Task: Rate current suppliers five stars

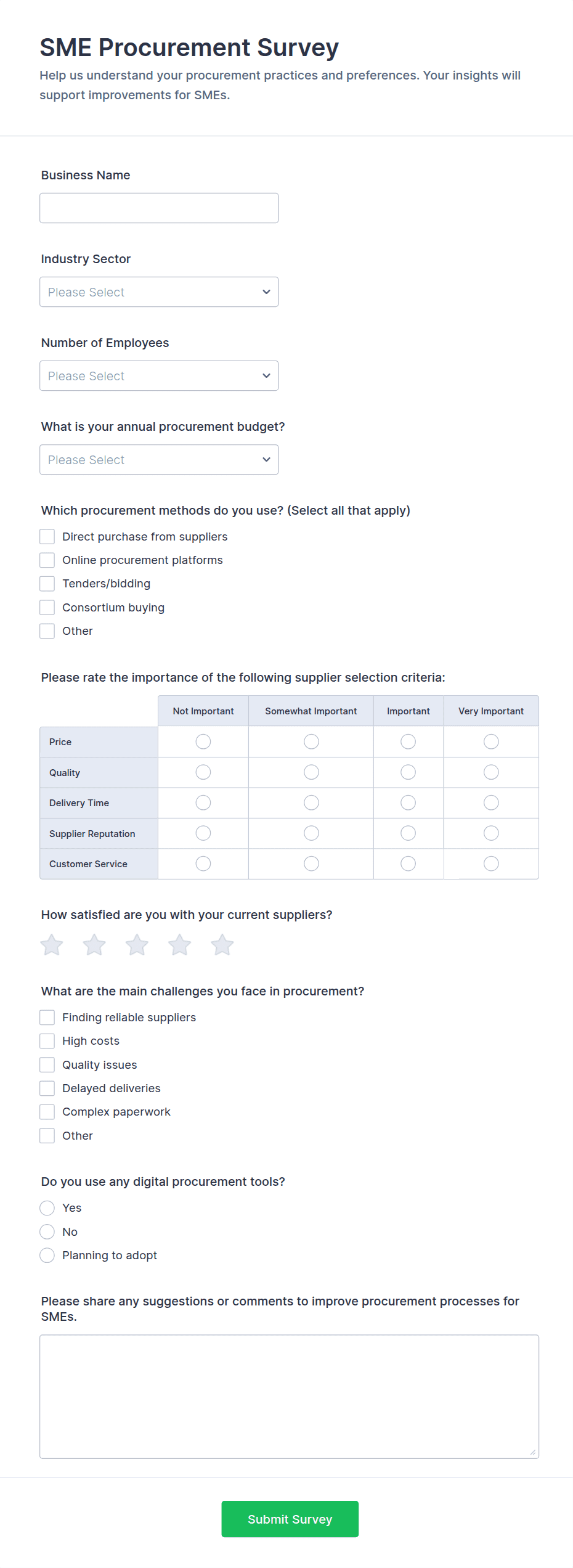Action: click(x=222, y=944)
